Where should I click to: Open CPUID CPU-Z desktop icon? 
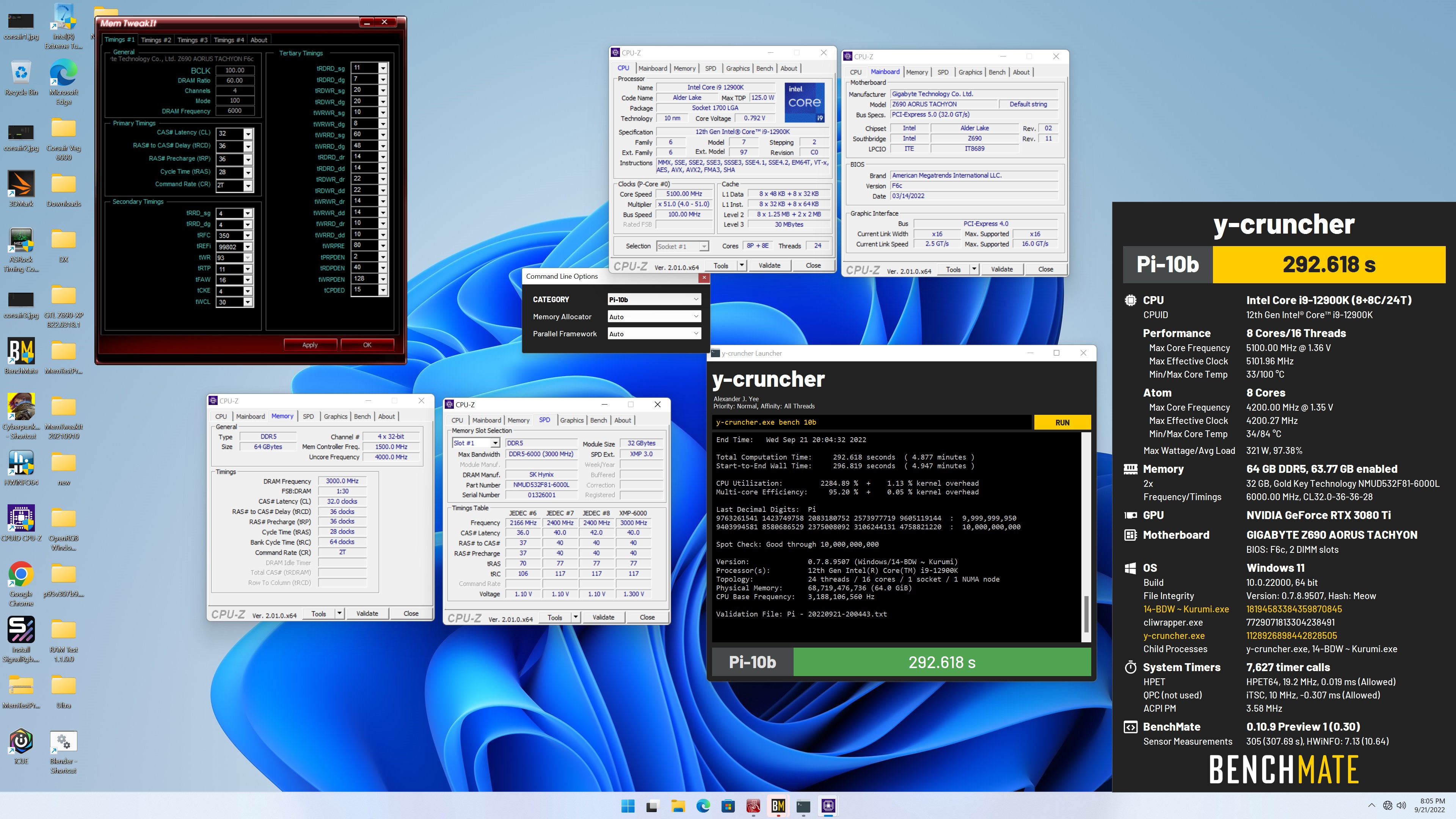coord(21,523)
